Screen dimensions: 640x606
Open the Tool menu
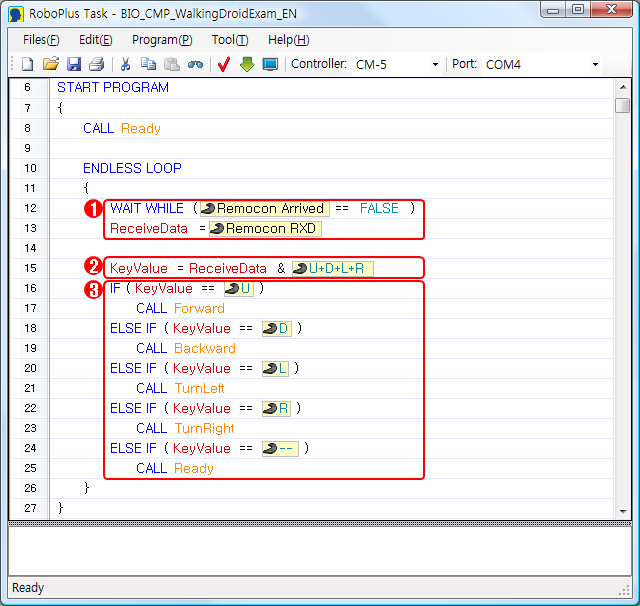(x=230, y=40)
